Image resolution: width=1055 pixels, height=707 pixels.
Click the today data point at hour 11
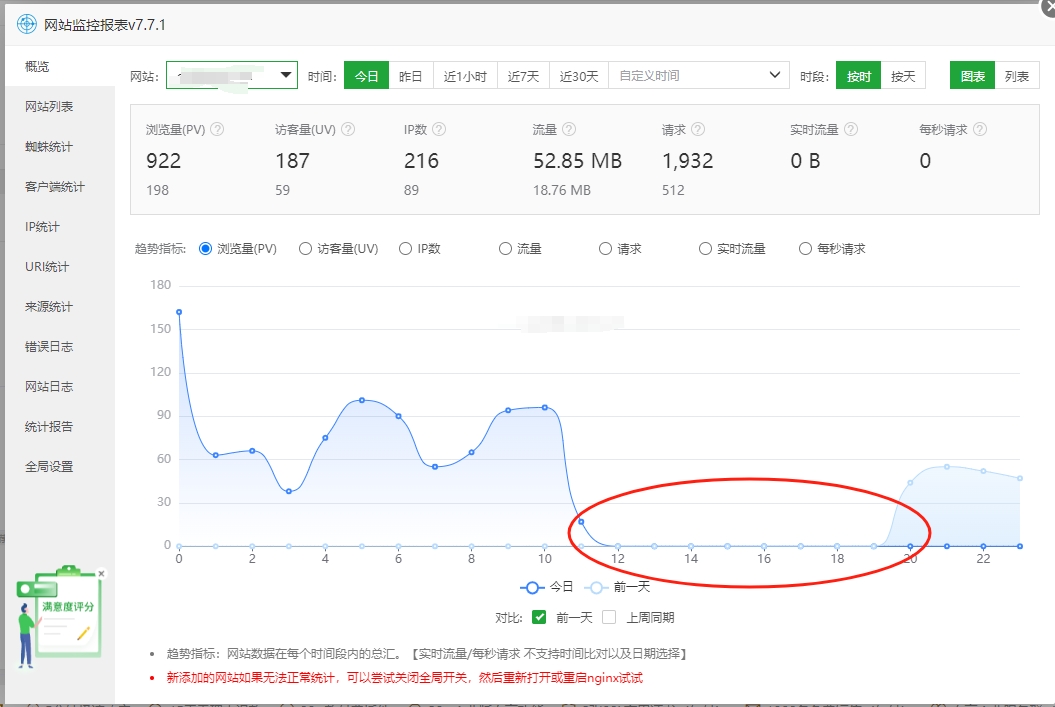pyautogui.click(x=581, y=522)
